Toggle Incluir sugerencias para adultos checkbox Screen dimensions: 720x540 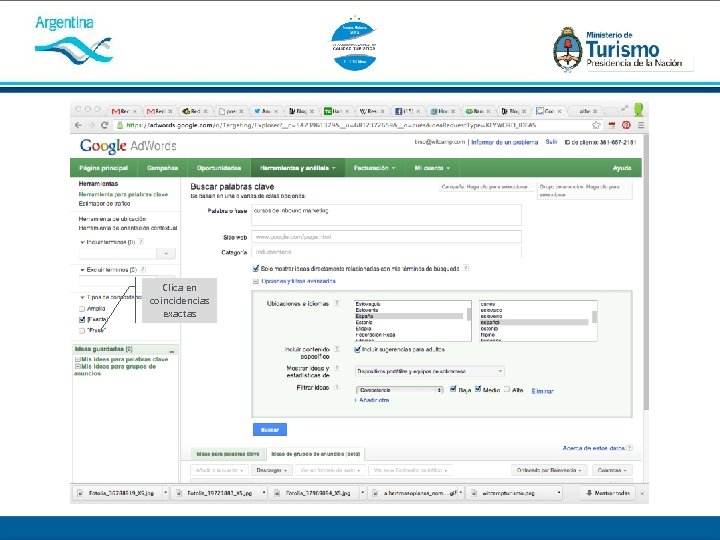pyautogui.click(x=358, y=349)
